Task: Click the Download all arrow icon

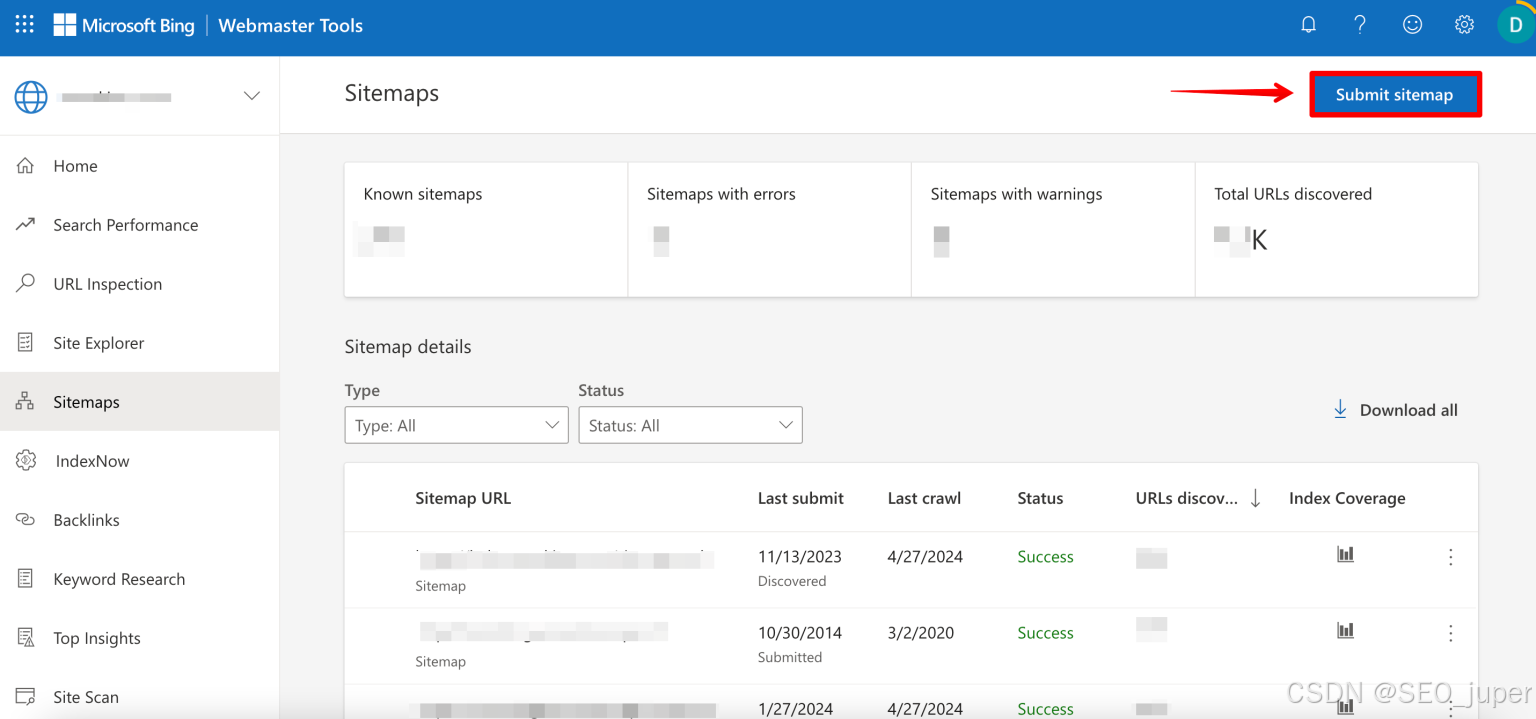Action: [1340, 410]
